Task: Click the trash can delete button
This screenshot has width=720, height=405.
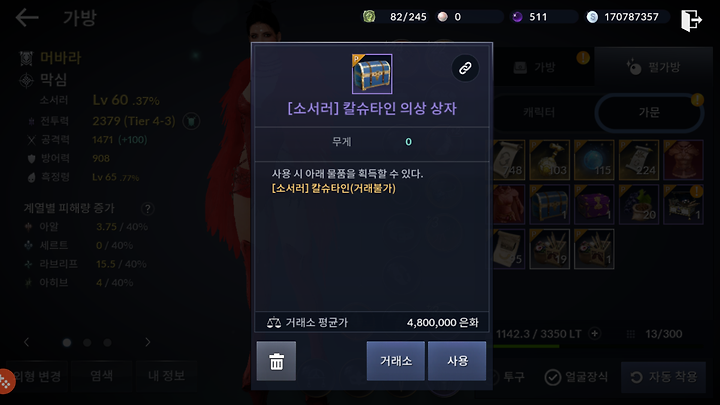Action: [276, 361]
